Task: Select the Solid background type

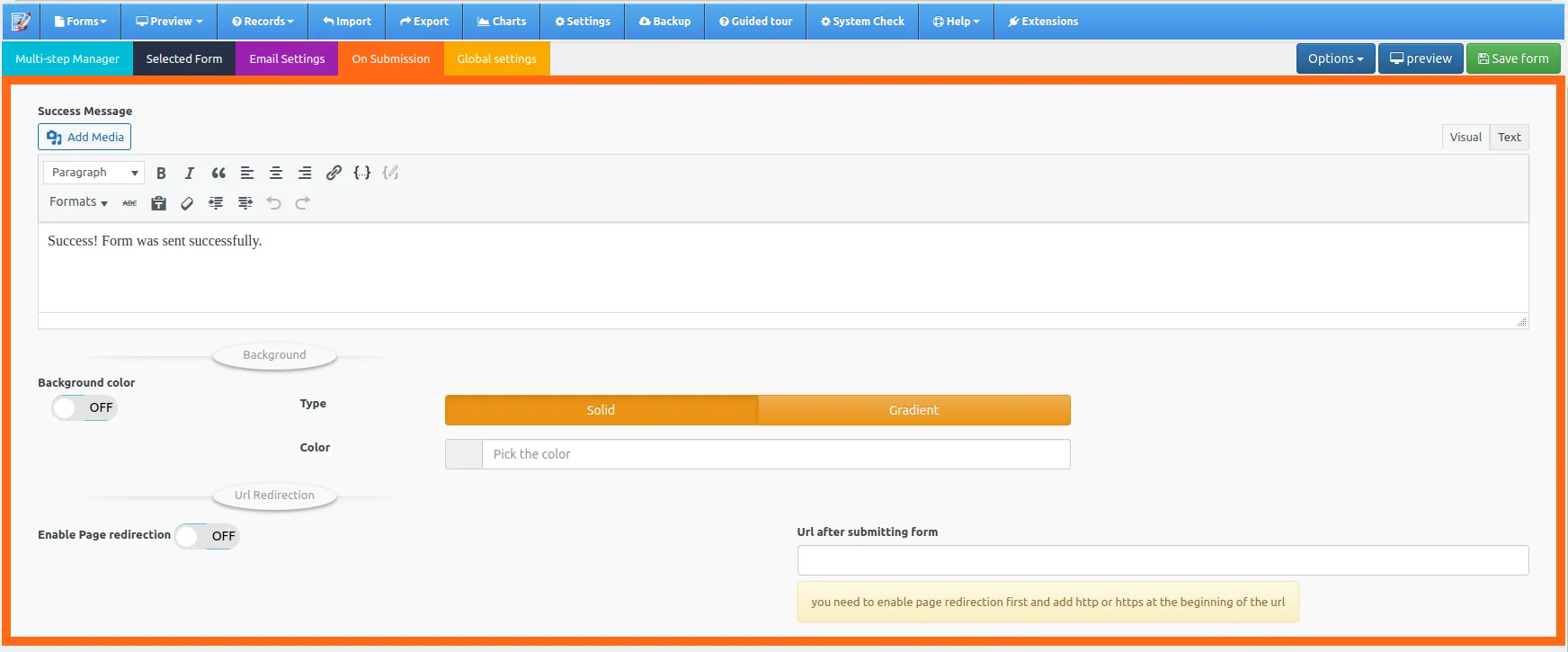Action: pos(601,410)
